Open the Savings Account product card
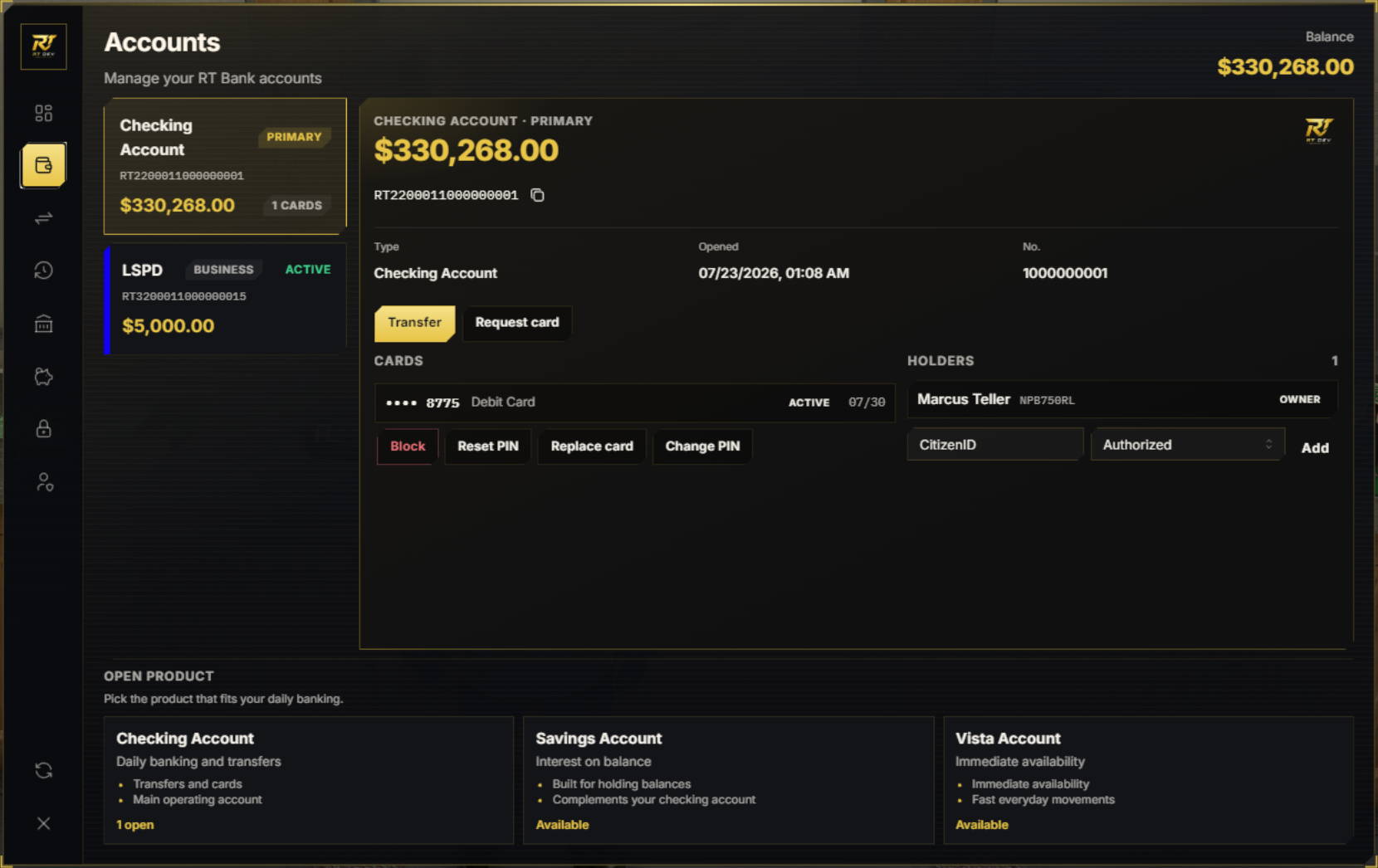Image resolution: width=1378 pixels, height=868 pixels. 728,780
